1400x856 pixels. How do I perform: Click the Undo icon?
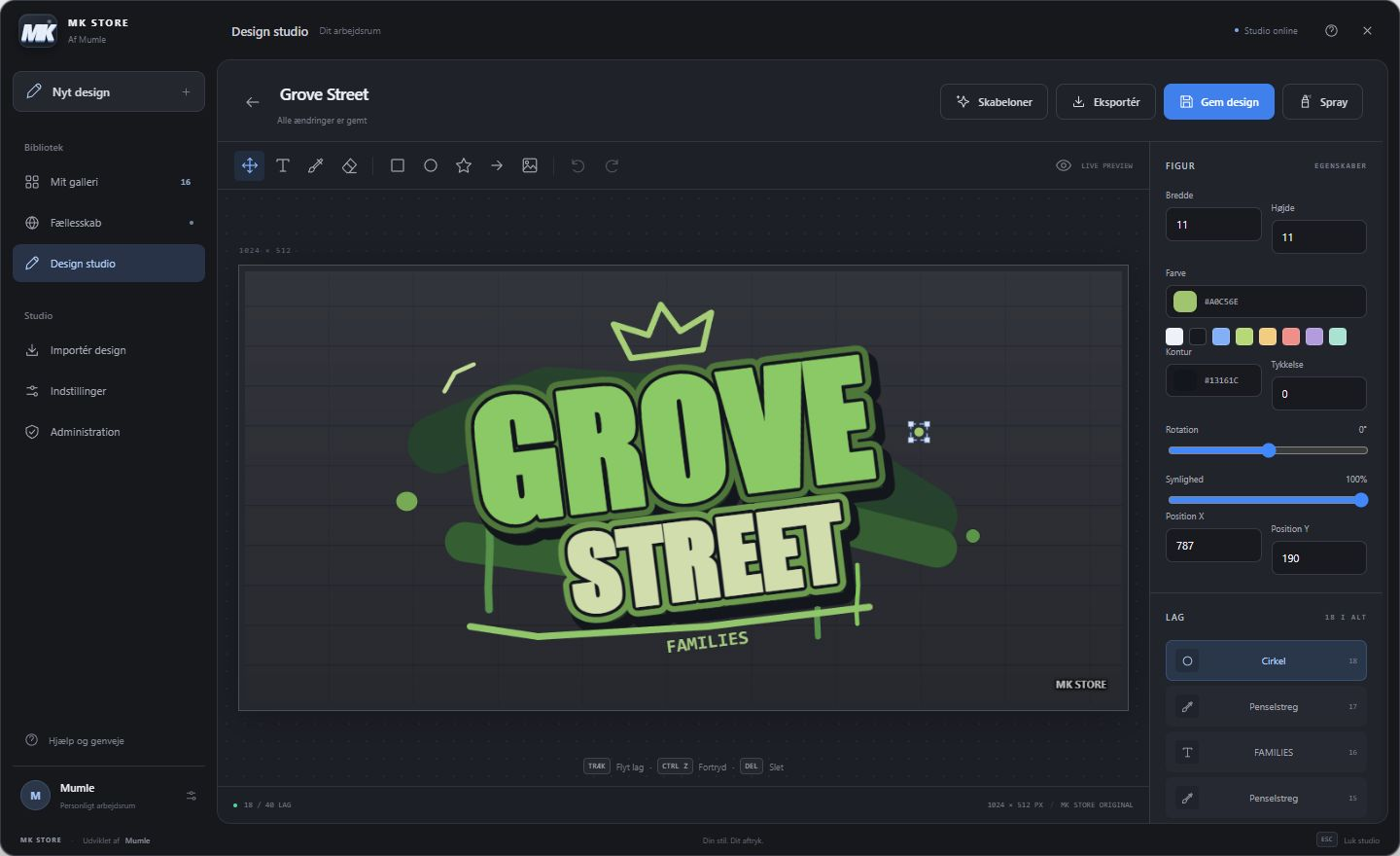[577, 165]
